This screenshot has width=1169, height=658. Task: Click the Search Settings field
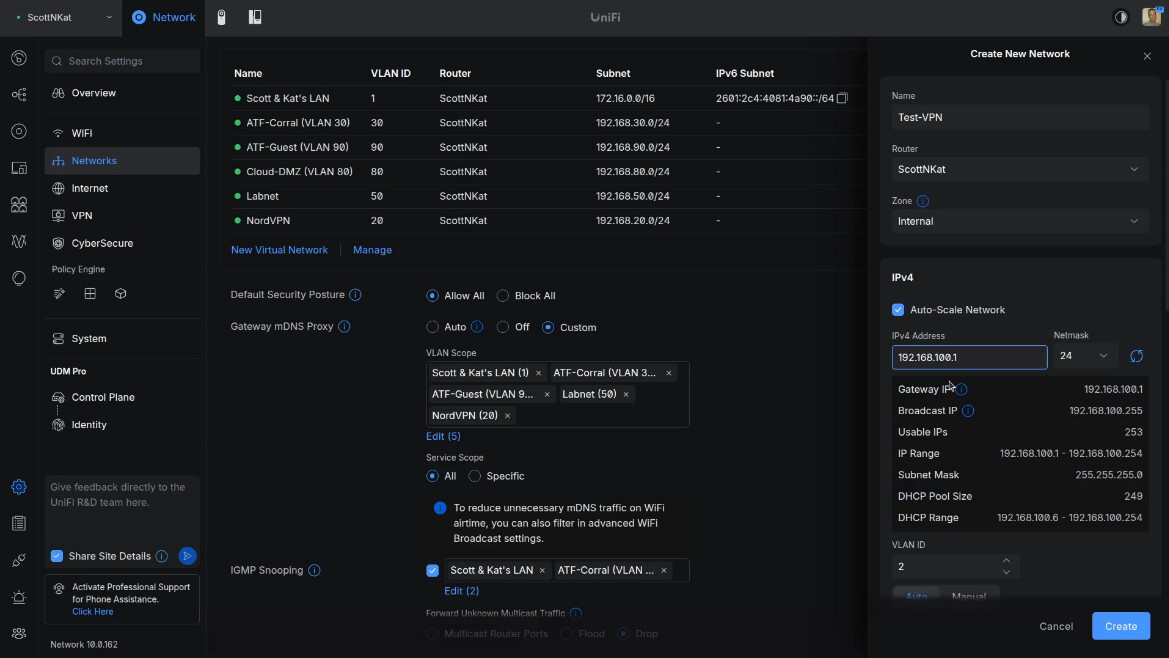click(x=122, y=61)
